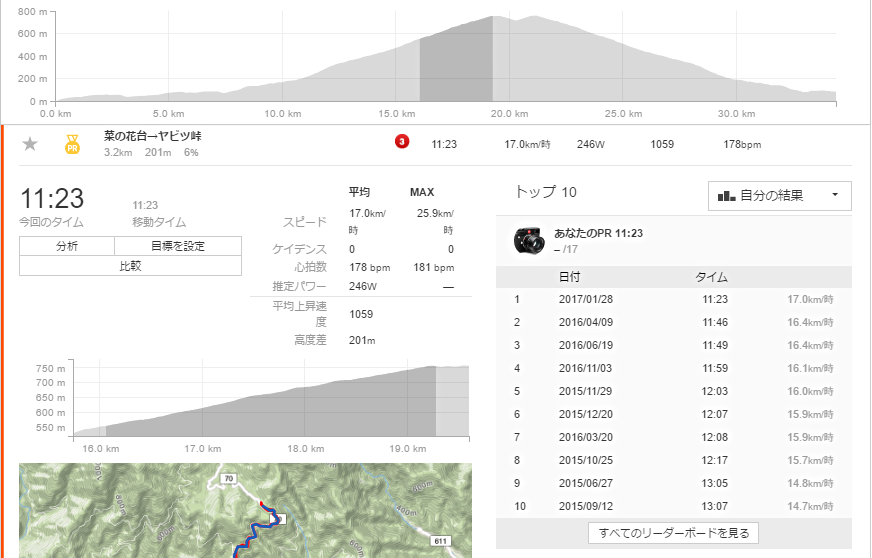Click the route on the terrain map
This screenshot has height=558, width=872.
[x=254, y=529]
